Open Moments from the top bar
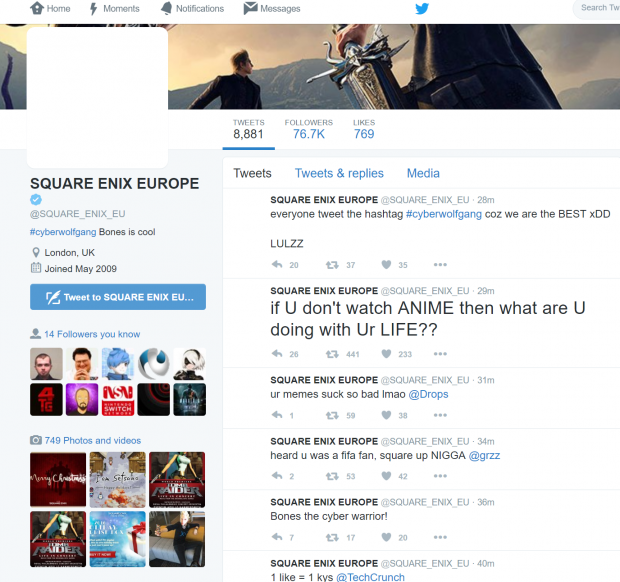The image size is (620, 582). tap(114, 8)
